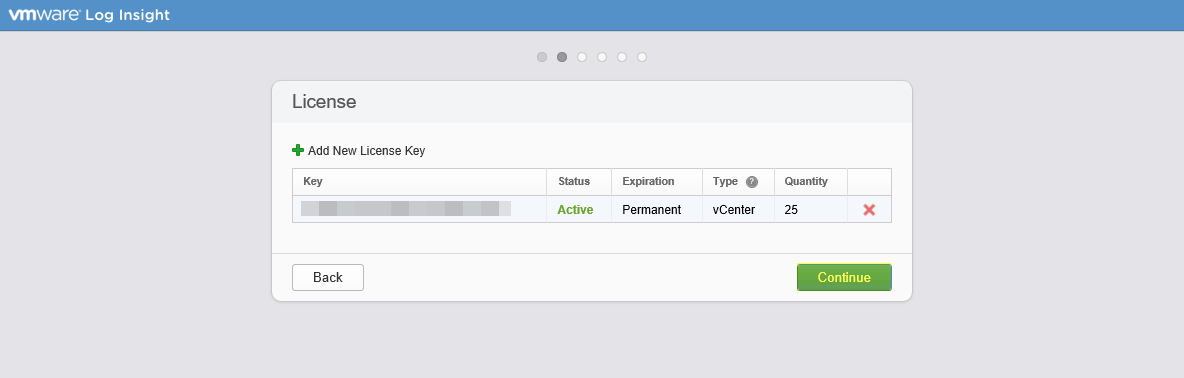Click the VMware Log Insight logo
1184x378 pixels.
pyautogui.click(x=89, y=15)
